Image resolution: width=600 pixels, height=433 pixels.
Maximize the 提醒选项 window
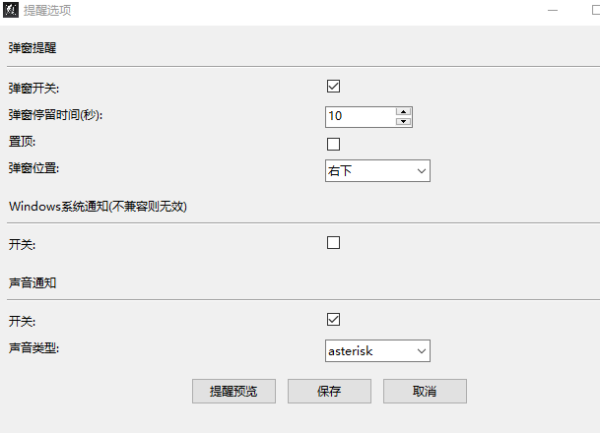(x=596, y=10)
